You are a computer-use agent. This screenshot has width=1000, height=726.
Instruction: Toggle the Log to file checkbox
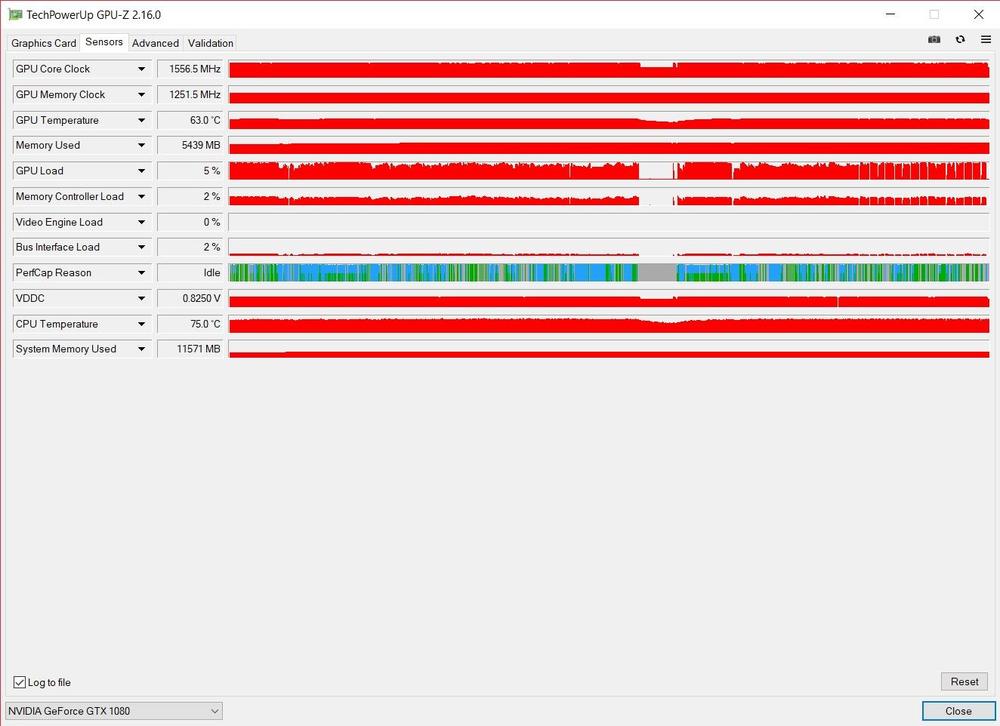pyautogui.click(x=20, y=682)
